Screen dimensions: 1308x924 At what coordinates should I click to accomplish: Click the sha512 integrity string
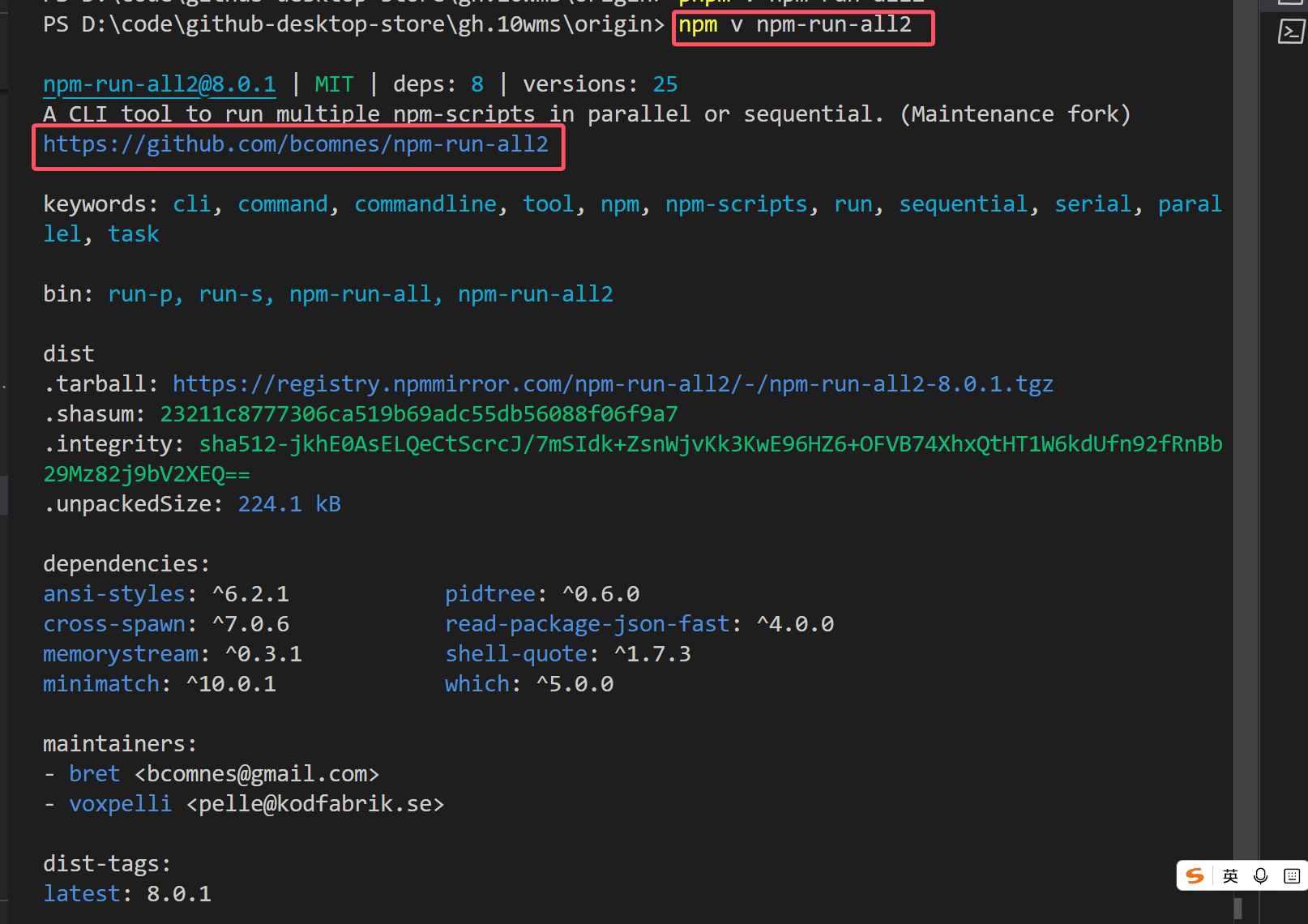(633, 459)
